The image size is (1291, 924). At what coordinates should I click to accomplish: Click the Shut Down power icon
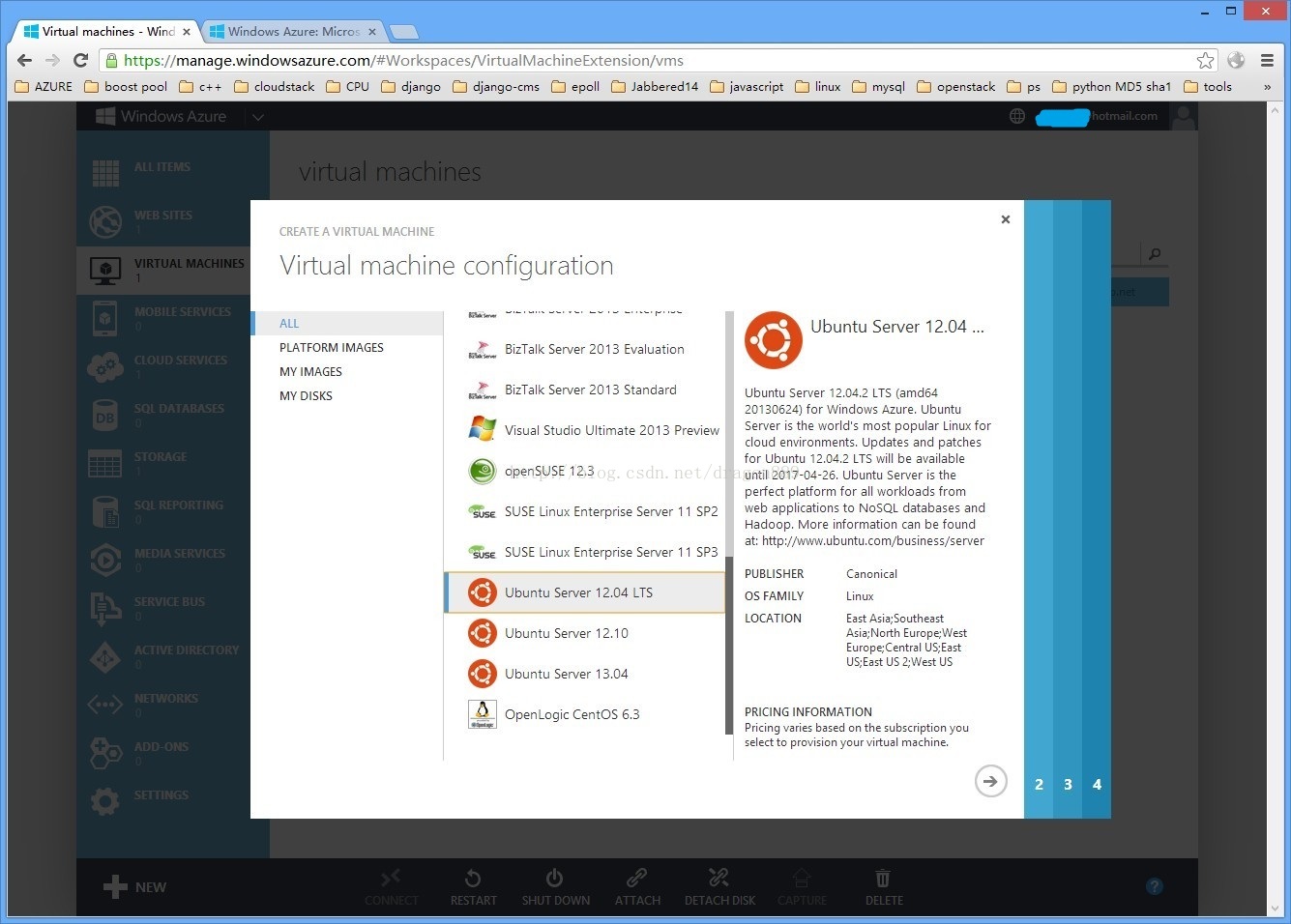(555, 878)
